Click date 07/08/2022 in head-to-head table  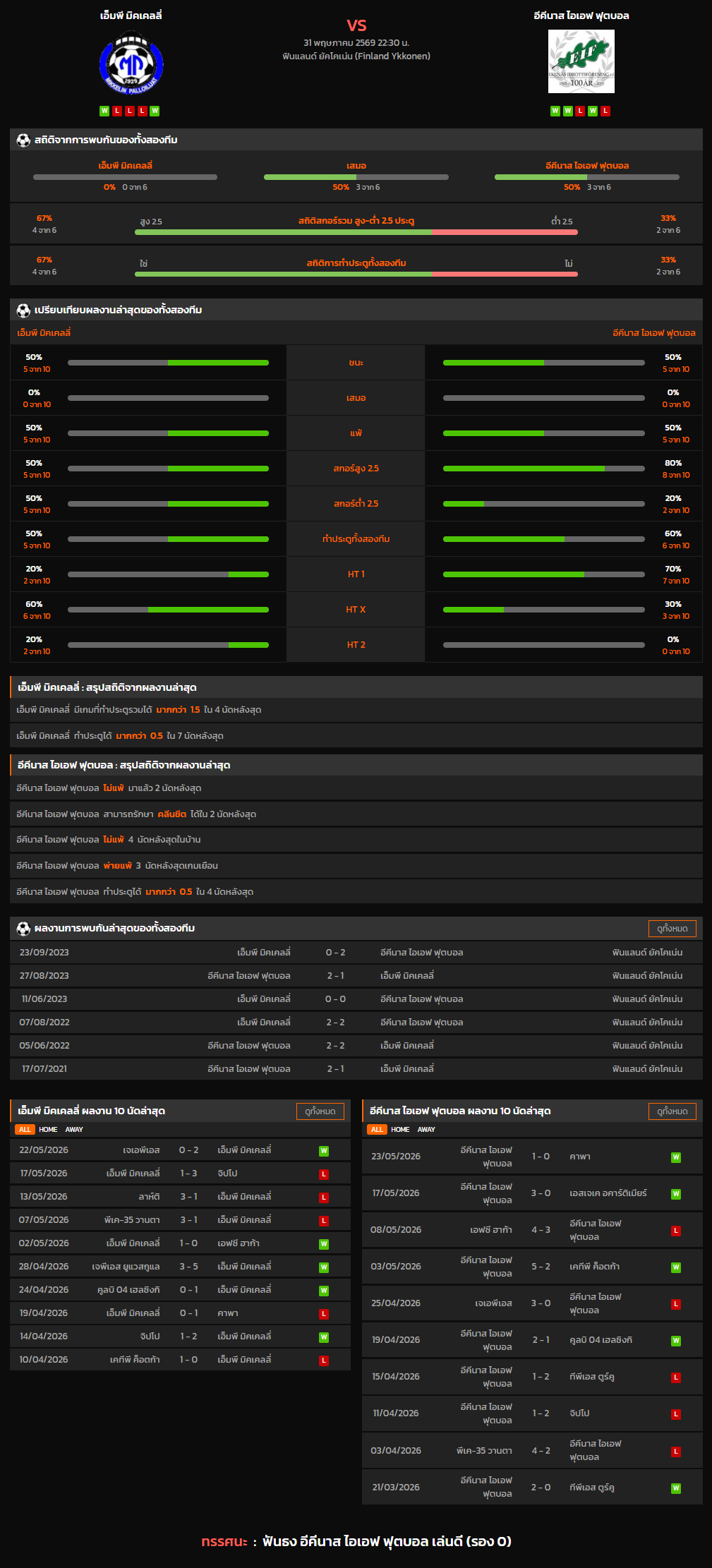pos(44,1023)
